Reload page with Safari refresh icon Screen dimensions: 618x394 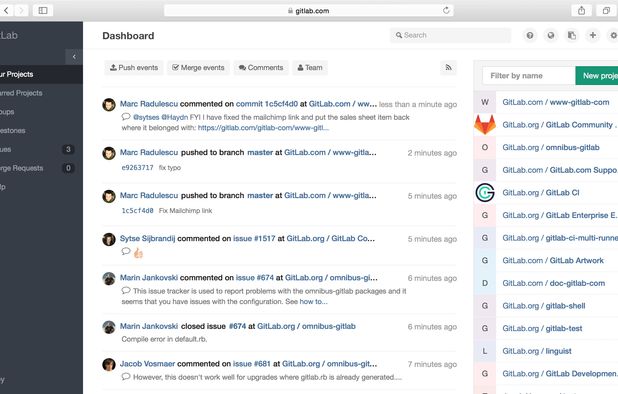click(446, 10)
